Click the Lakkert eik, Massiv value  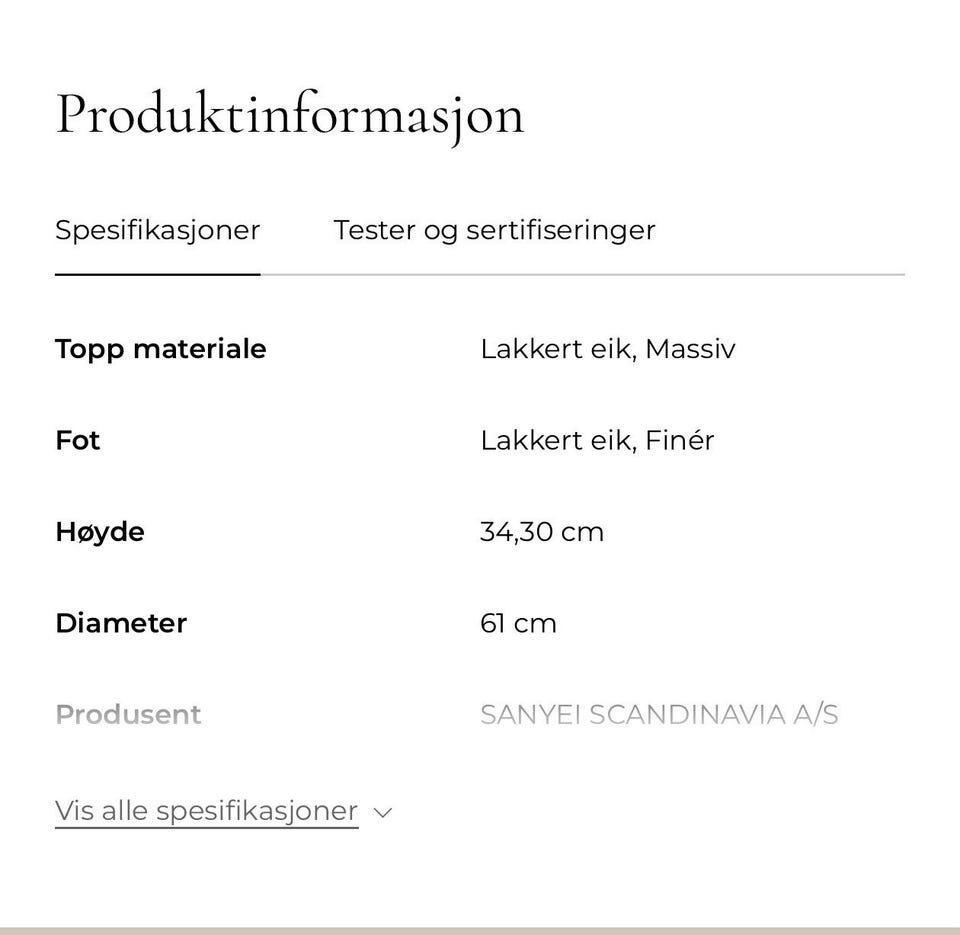(x=607, y=349)
